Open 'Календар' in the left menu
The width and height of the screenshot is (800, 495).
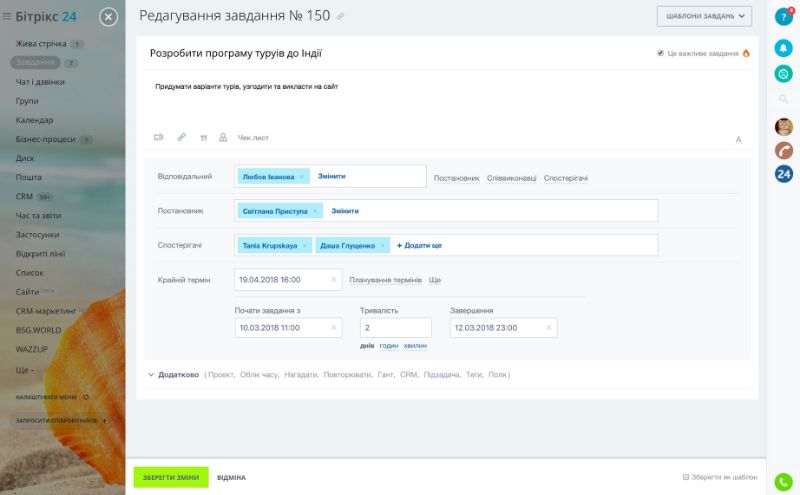pos(34,120)
